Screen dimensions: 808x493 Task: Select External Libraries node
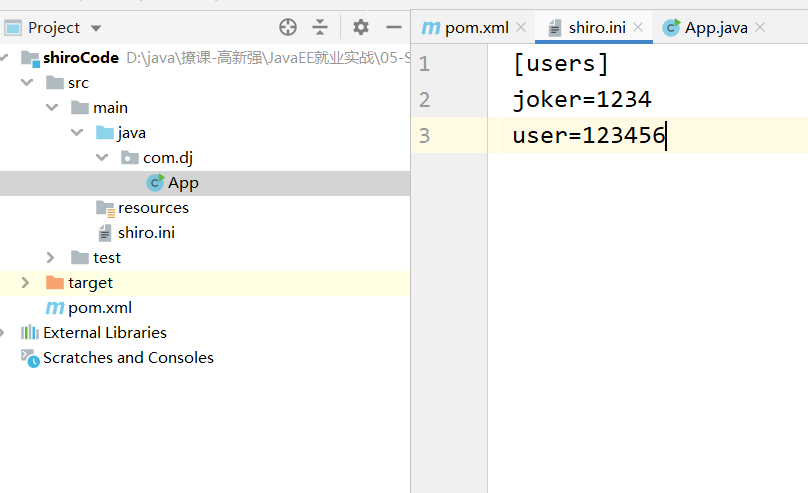point(105,333)
